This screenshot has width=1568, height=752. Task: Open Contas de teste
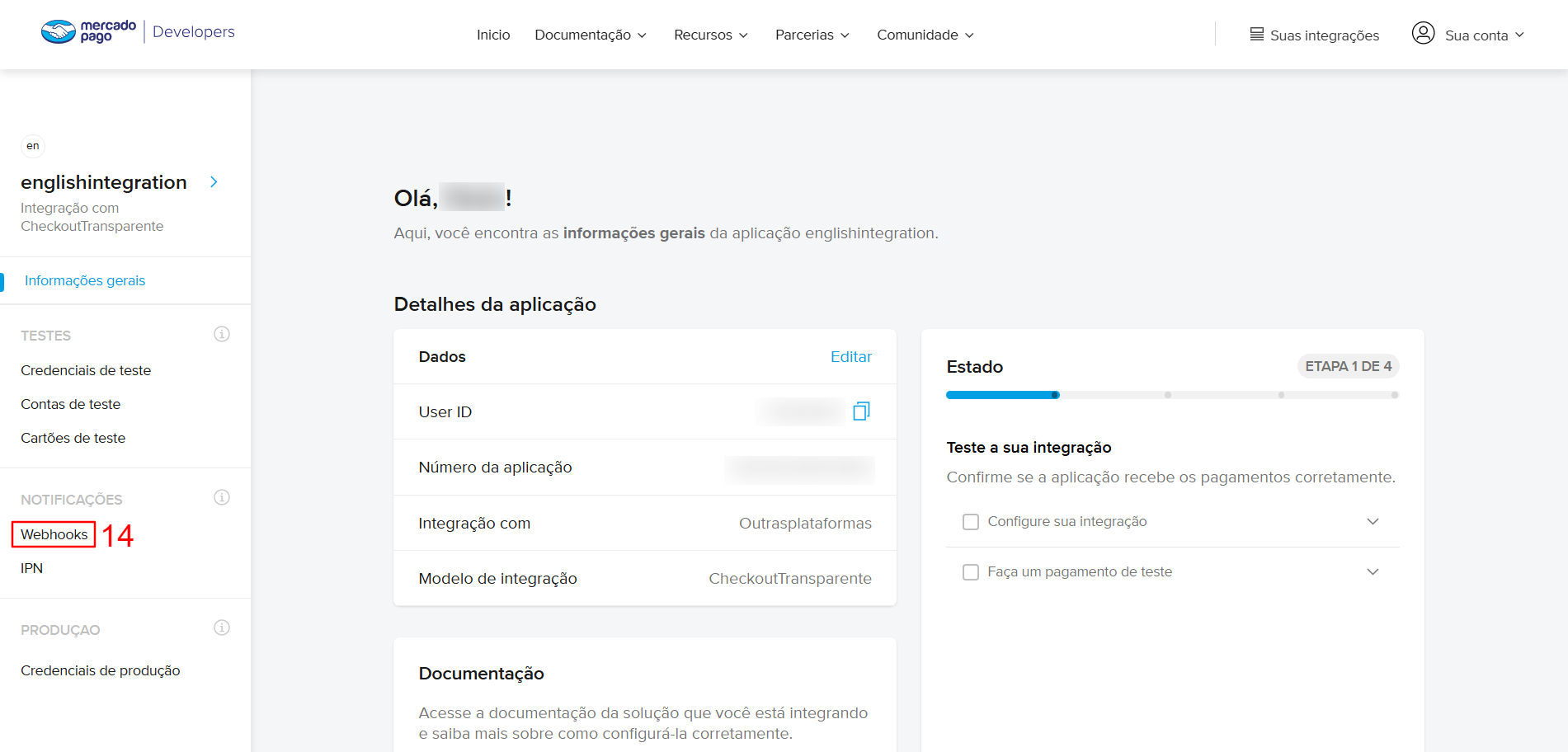(x=71, y=404)
